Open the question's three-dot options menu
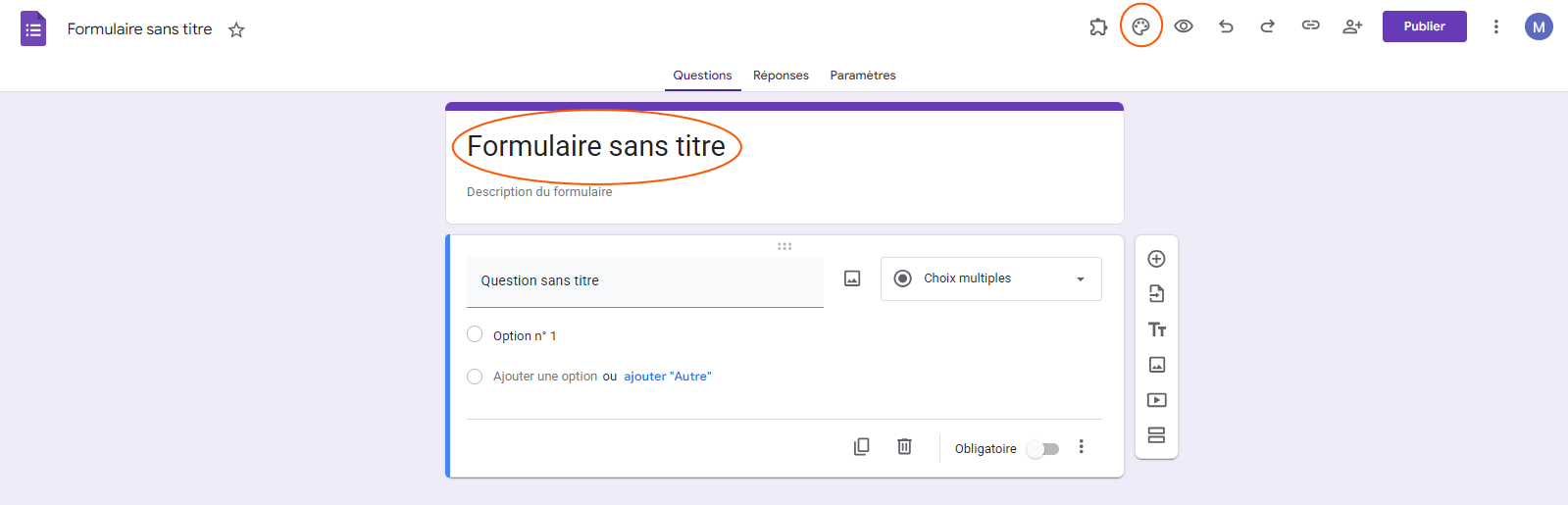 pos(1082,447)
